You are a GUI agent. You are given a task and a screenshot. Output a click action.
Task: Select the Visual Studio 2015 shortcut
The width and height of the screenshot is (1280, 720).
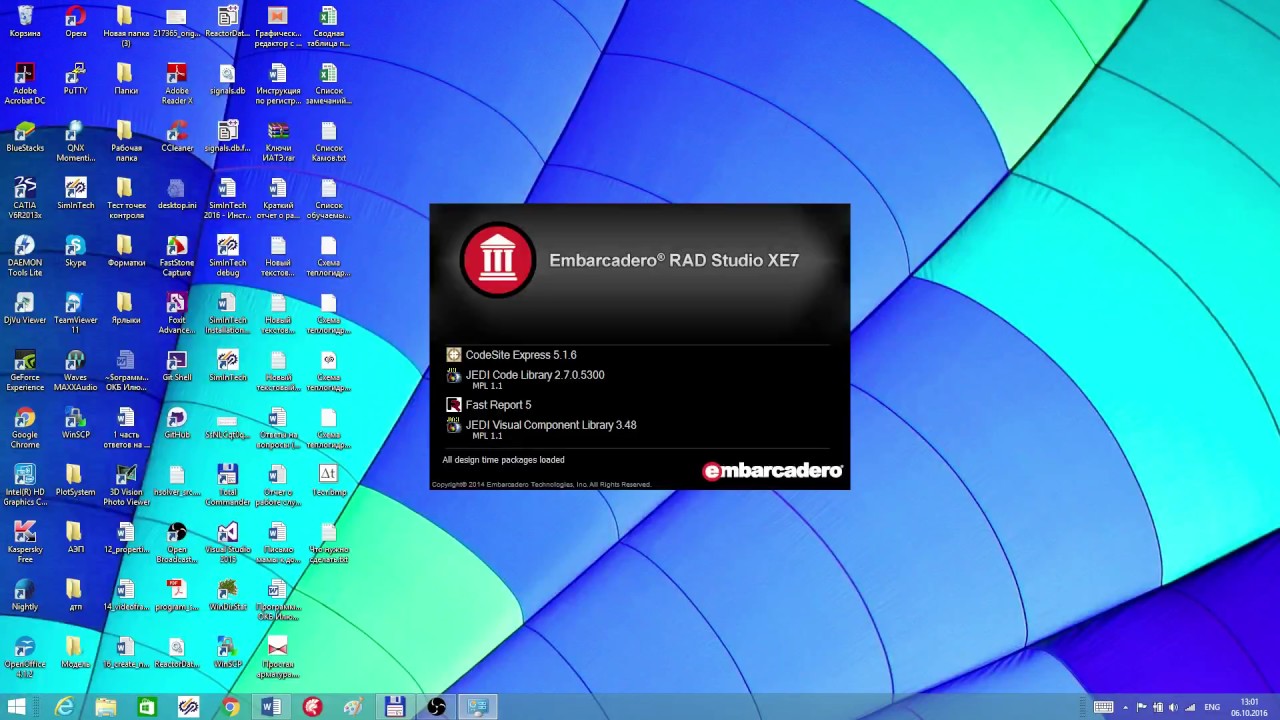pos(228,542)
